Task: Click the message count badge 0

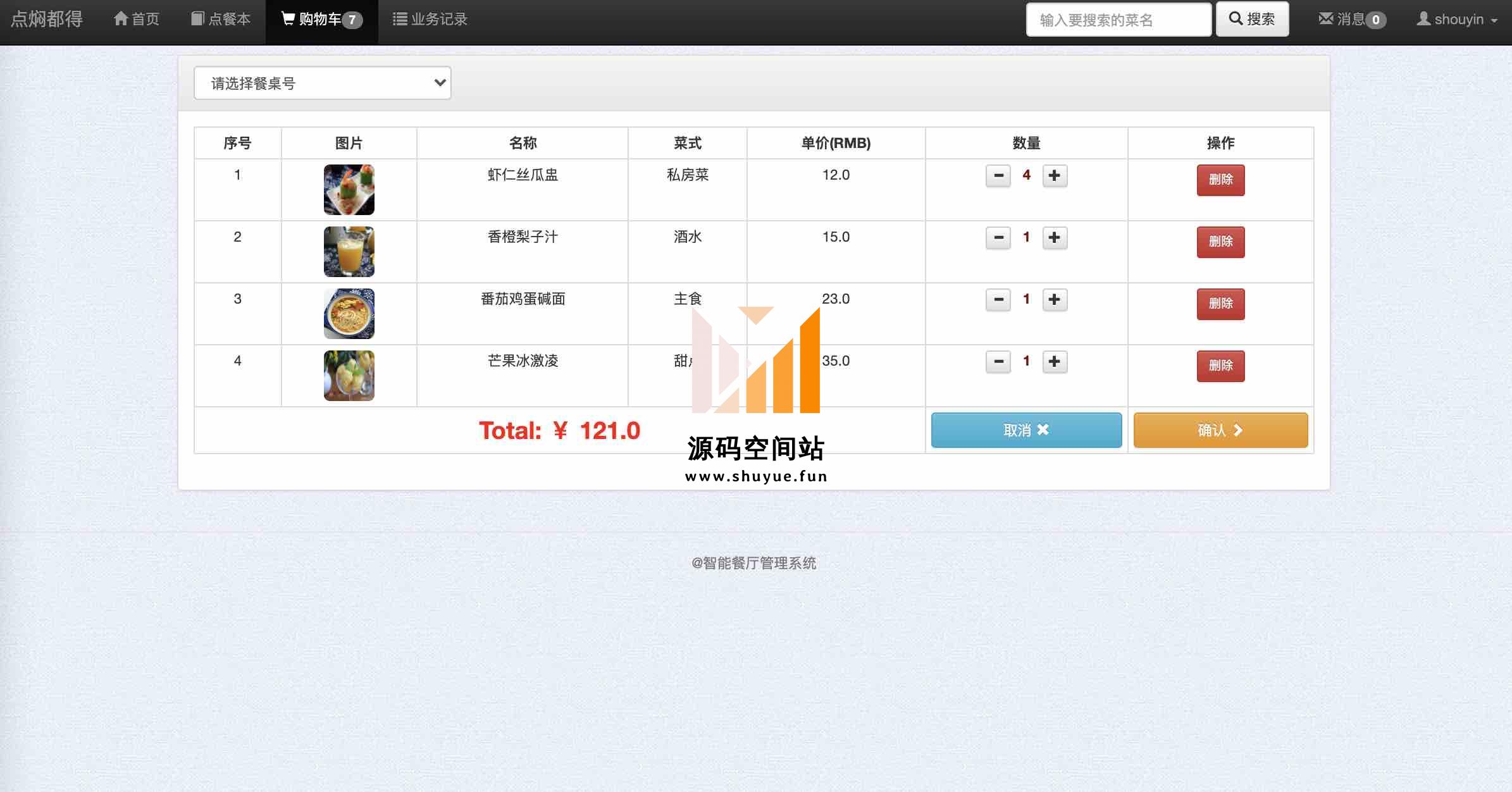Action: [1376, 20]
